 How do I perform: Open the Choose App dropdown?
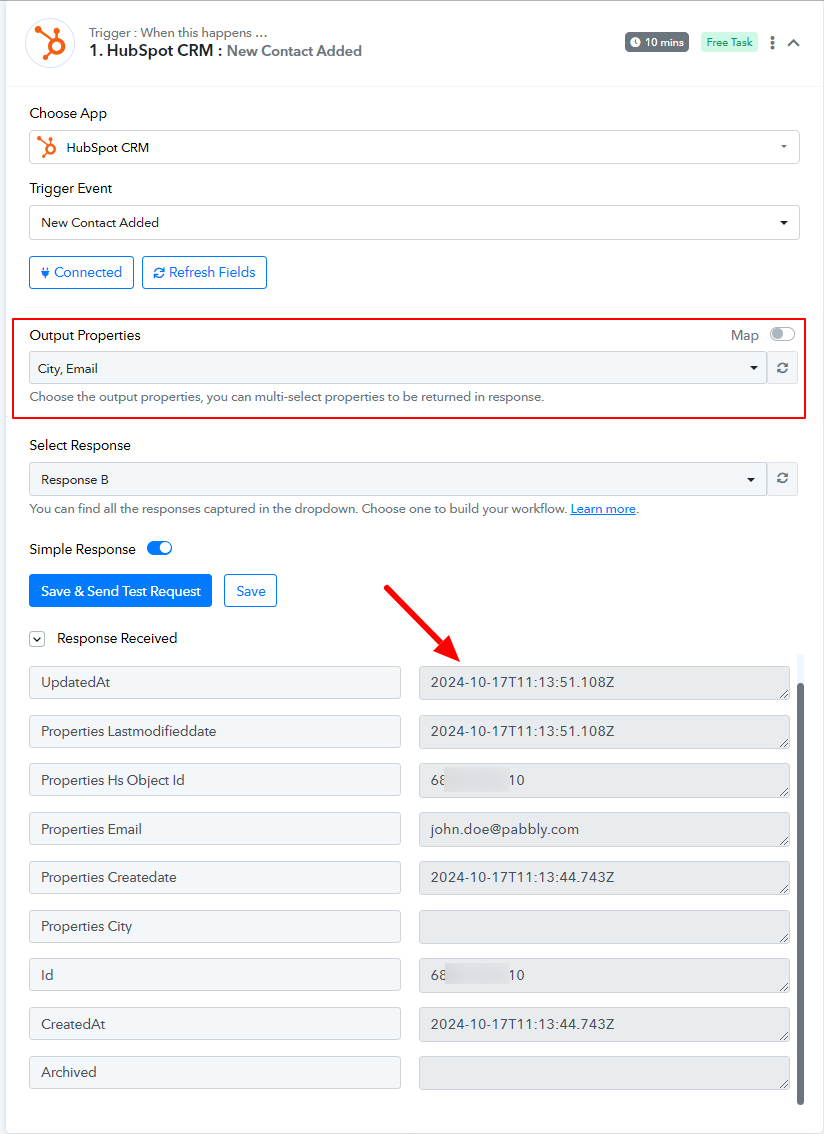pos(415,147)
